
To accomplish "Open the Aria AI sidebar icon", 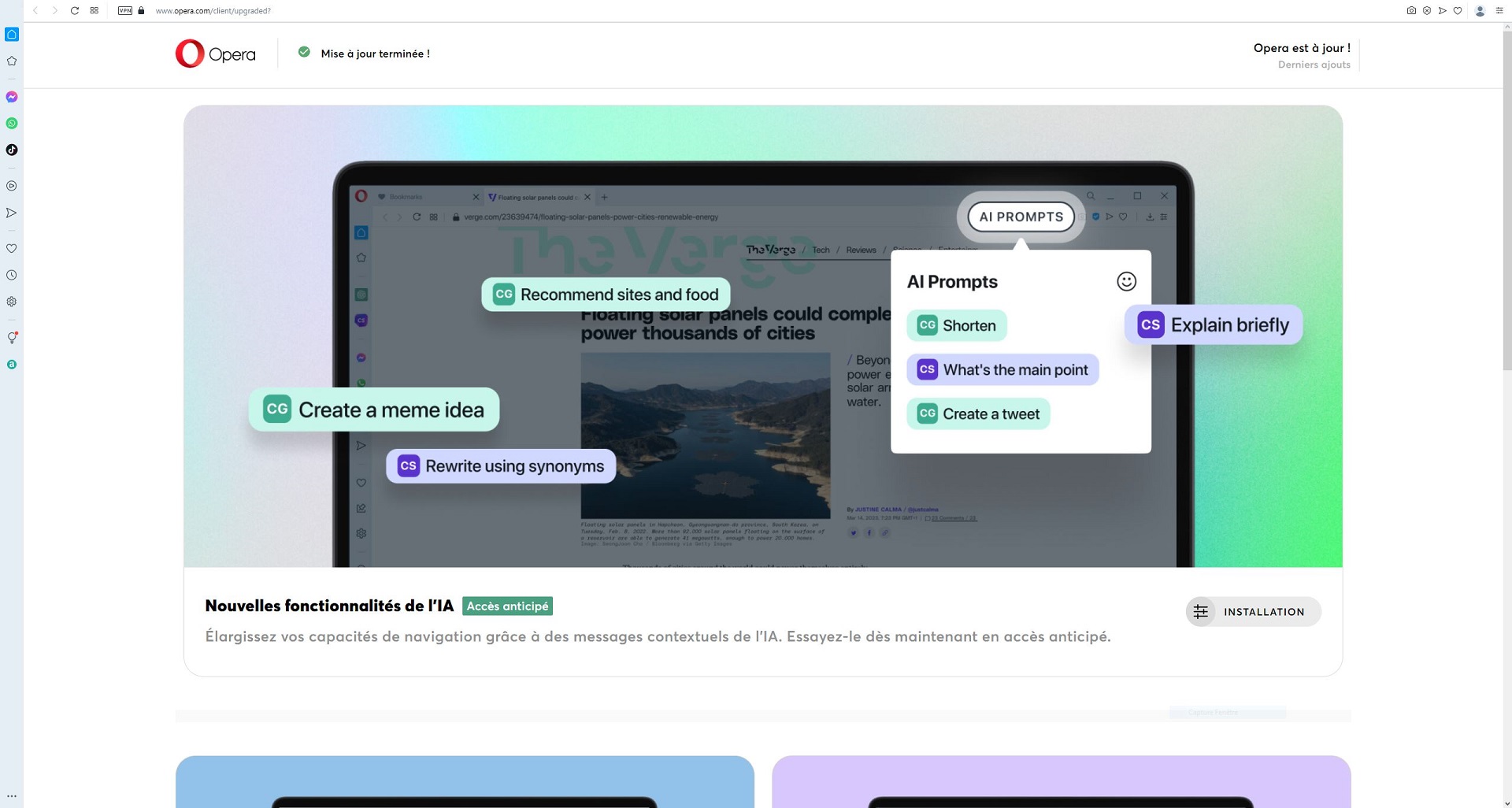I will [12, 365].
